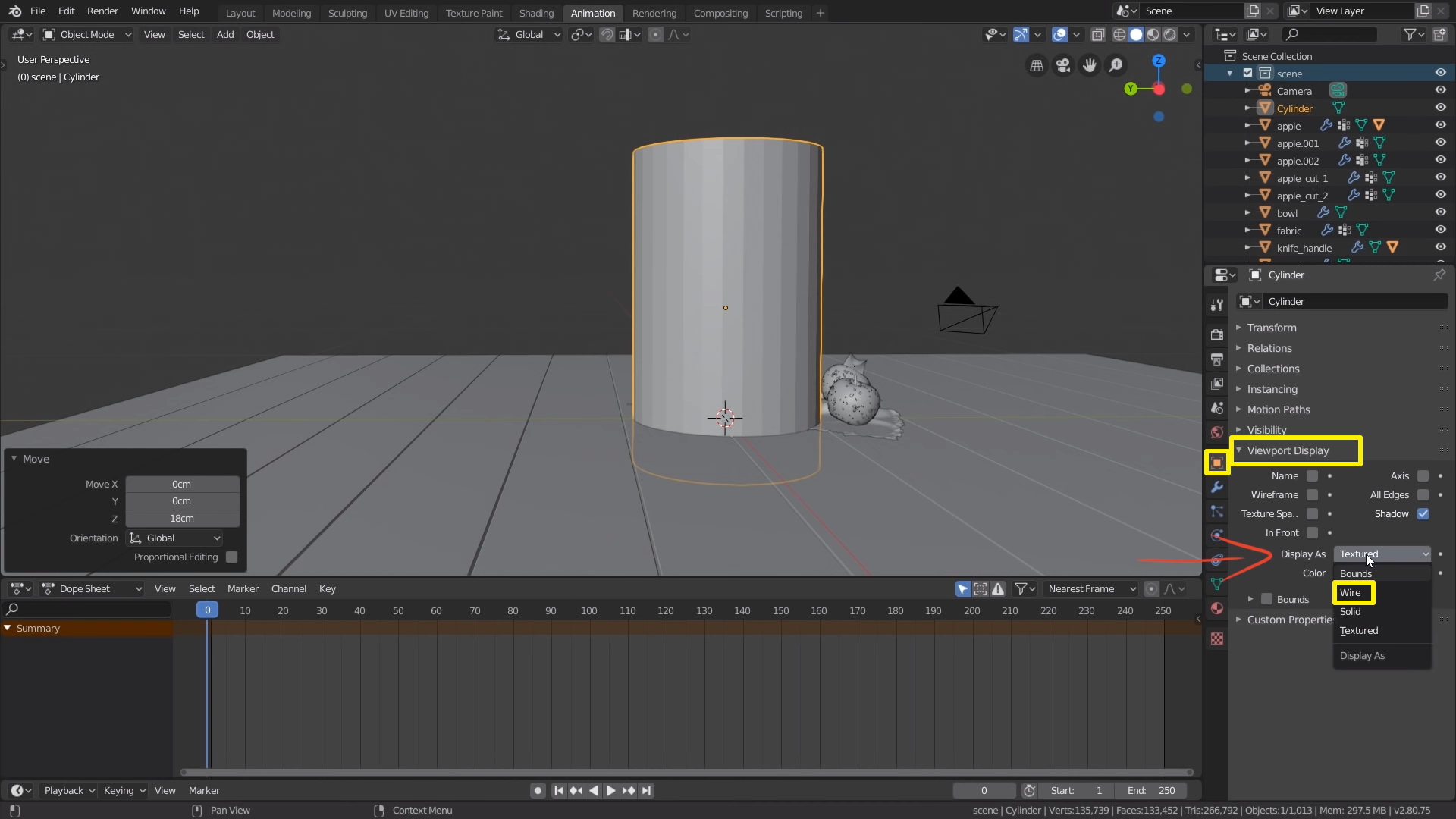
Task: Open the Material properties tab
Action: (1217, 608)
